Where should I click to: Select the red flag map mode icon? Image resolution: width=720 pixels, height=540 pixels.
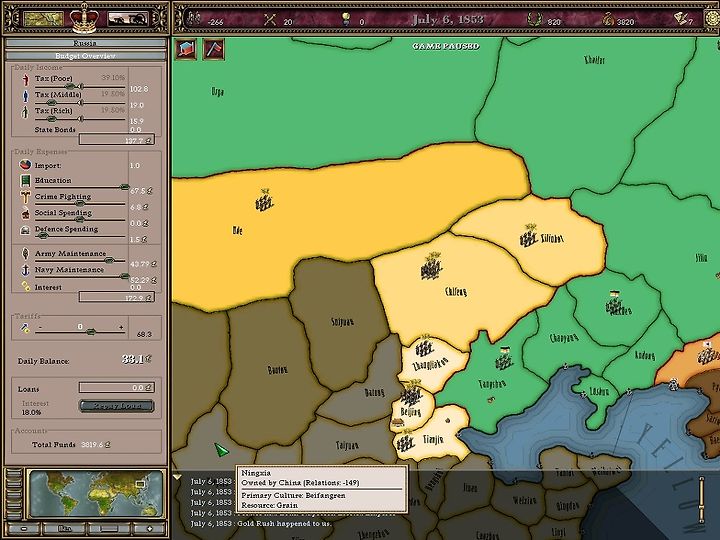(214, 49)
